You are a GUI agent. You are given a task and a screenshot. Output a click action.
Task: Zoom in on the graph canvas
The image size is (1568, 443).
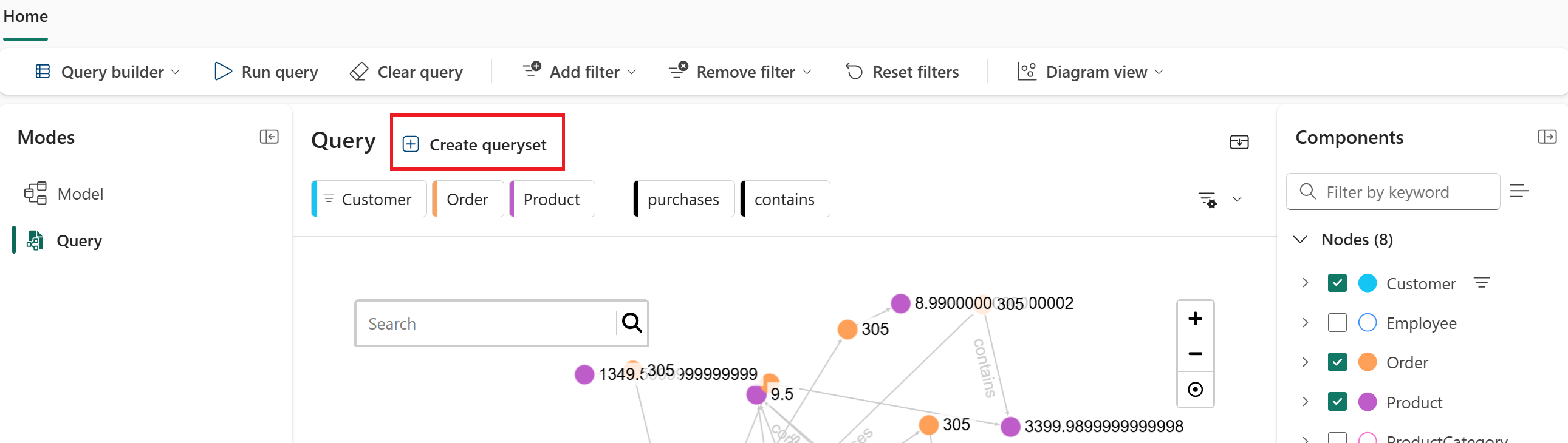1195,319
